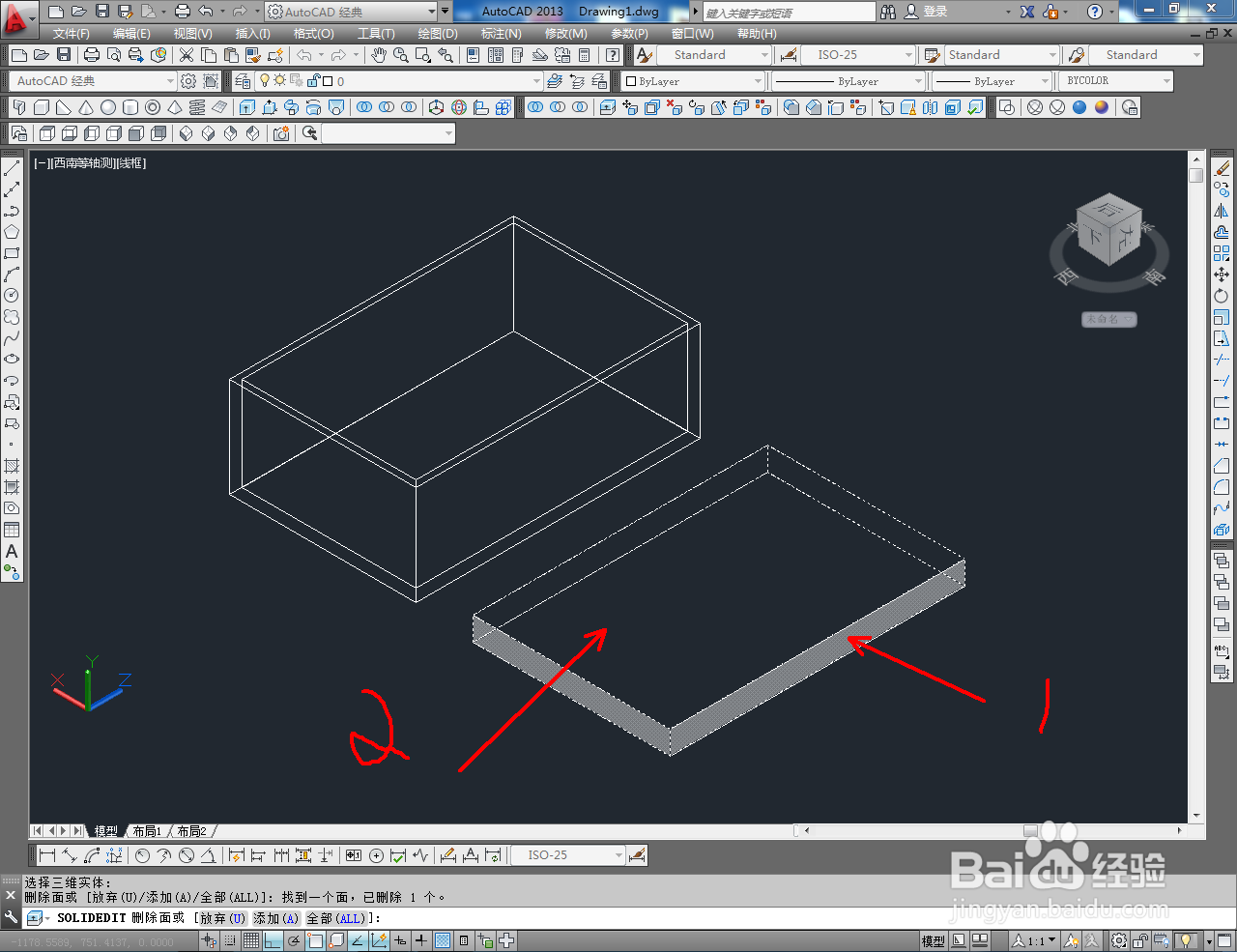Toggle Grid Display in status bar
1237x952 pixels.
point(251,940)
